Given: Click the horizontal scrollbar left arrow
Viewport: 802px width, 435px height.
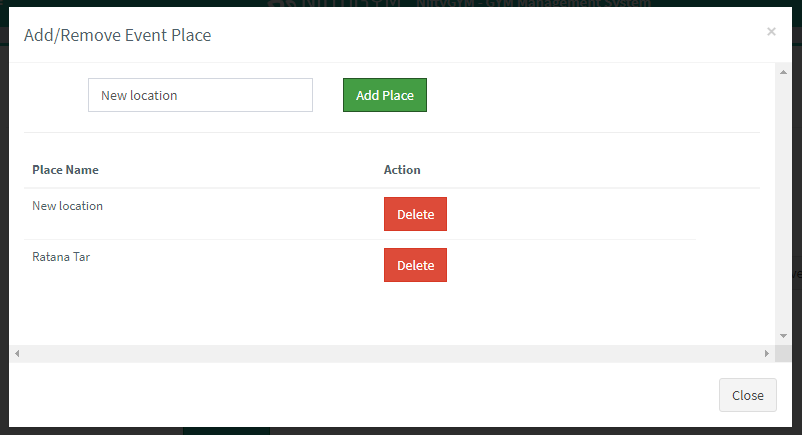Looking at the screenshot, I should pyautogui.click(x=17, y=354).
